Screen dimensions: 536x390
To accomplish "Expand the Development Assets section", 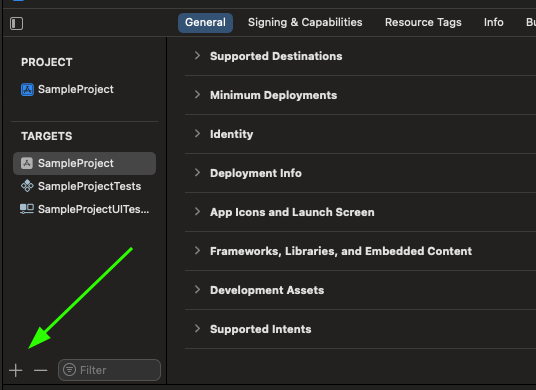I will point(197,290).
